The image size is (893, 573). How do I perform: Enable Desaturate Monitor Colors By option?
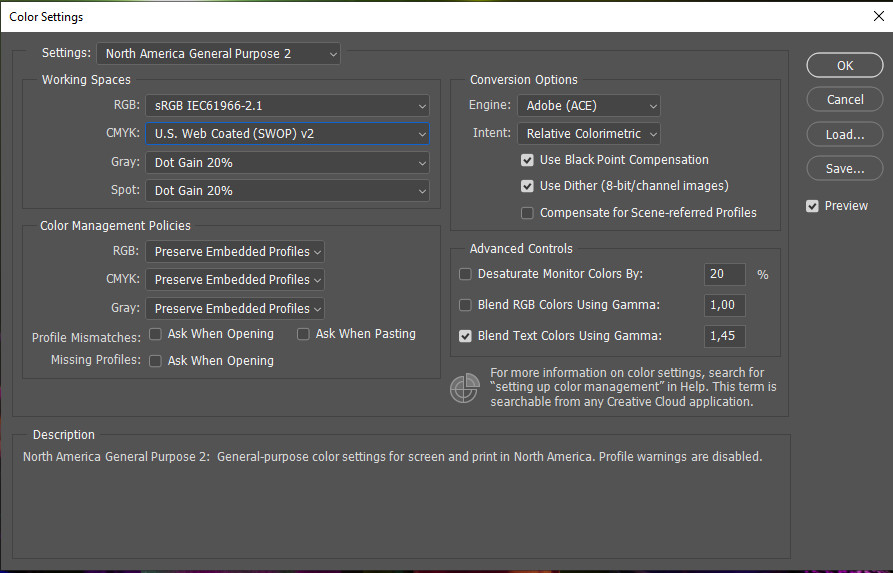coord(465,274)
